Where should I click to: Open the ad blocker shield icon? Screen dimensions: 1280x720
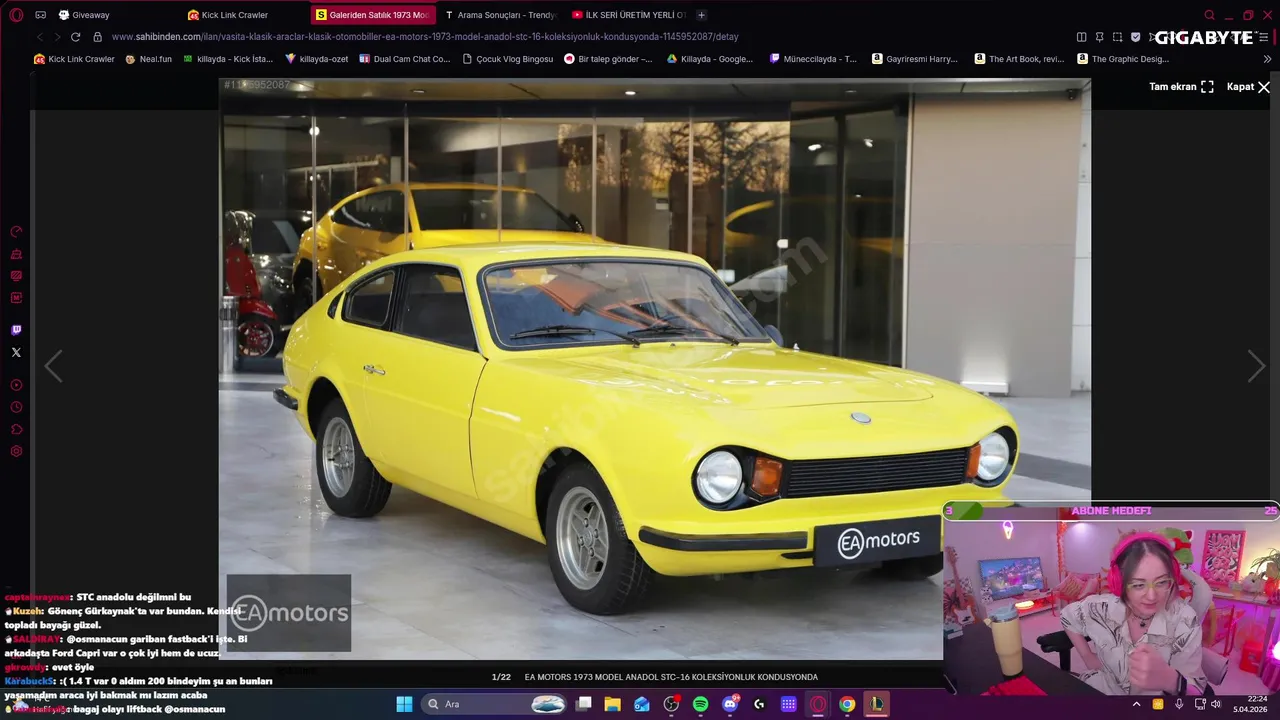point(1135,37)
